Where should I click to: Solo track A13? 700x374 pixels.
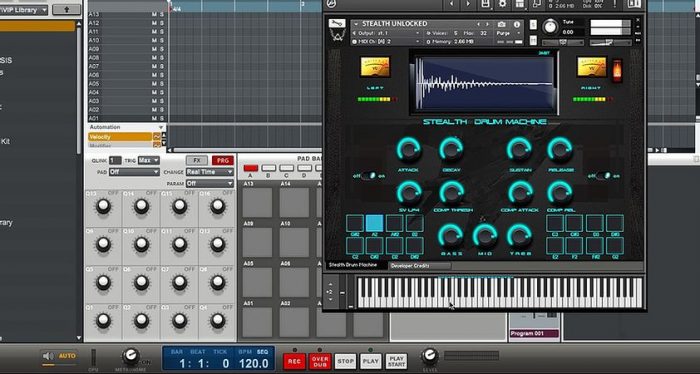(161, 14)
